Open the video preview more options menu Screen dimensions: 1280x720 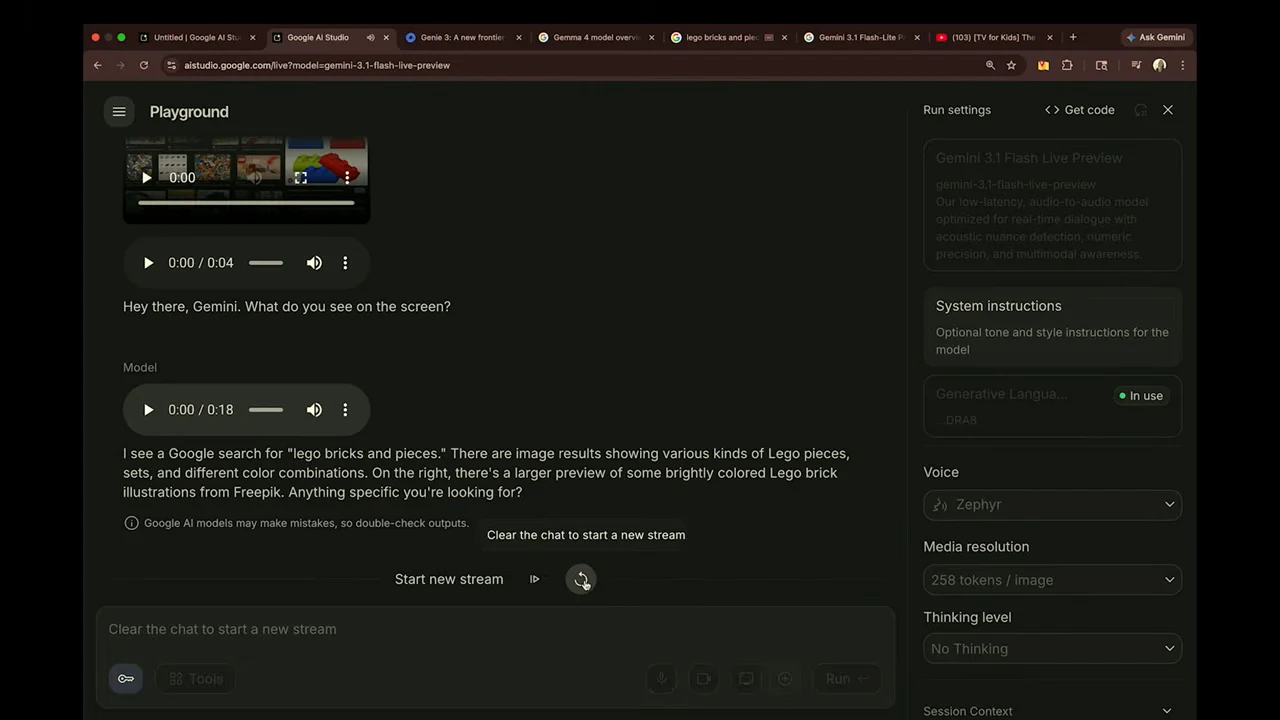pyautogui.click(x=347, y=178)
